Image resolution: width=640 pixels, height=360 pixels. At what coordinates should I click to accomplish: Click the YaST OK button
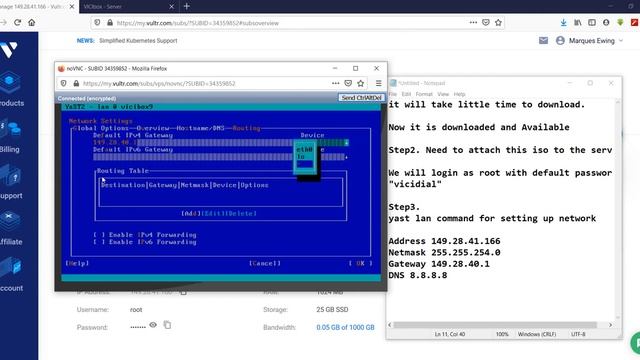pos(360,263)
